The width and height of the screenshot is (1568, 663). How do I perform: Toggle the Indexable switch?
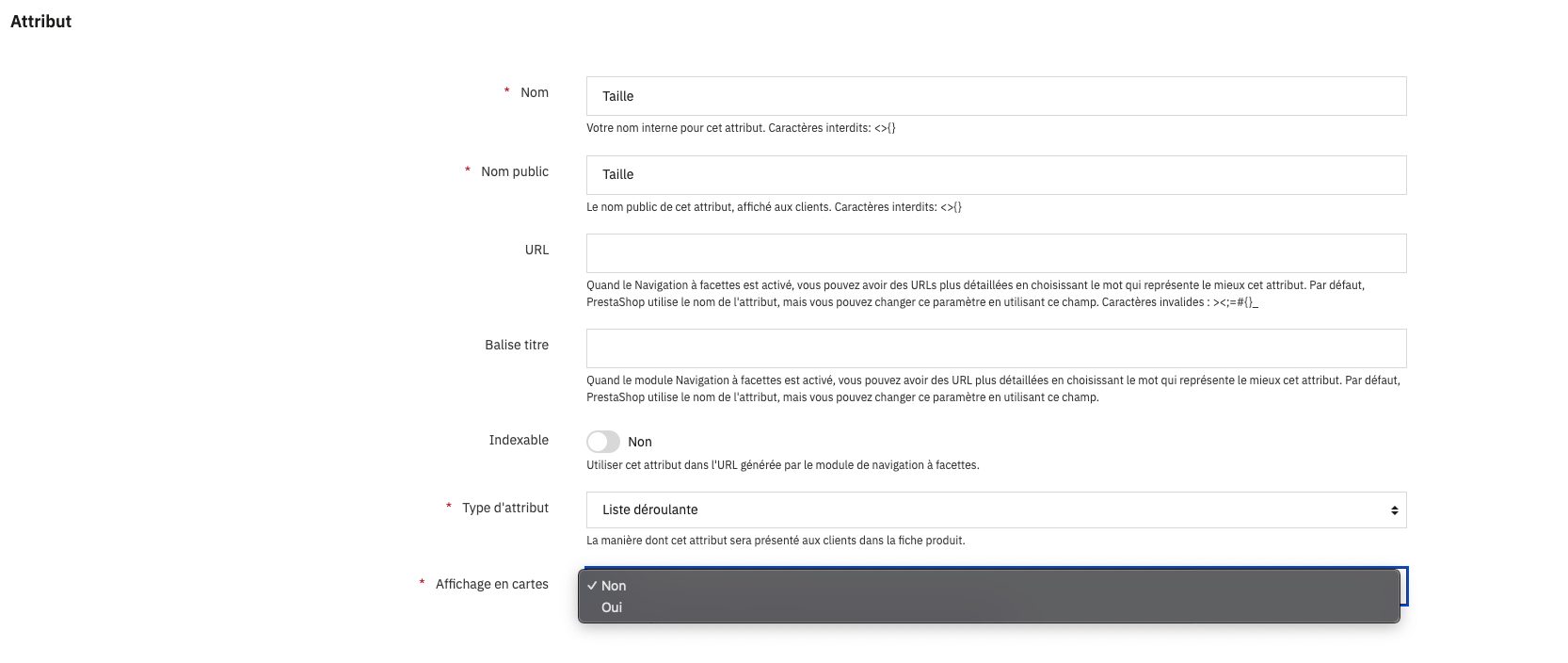pos(603,442)
